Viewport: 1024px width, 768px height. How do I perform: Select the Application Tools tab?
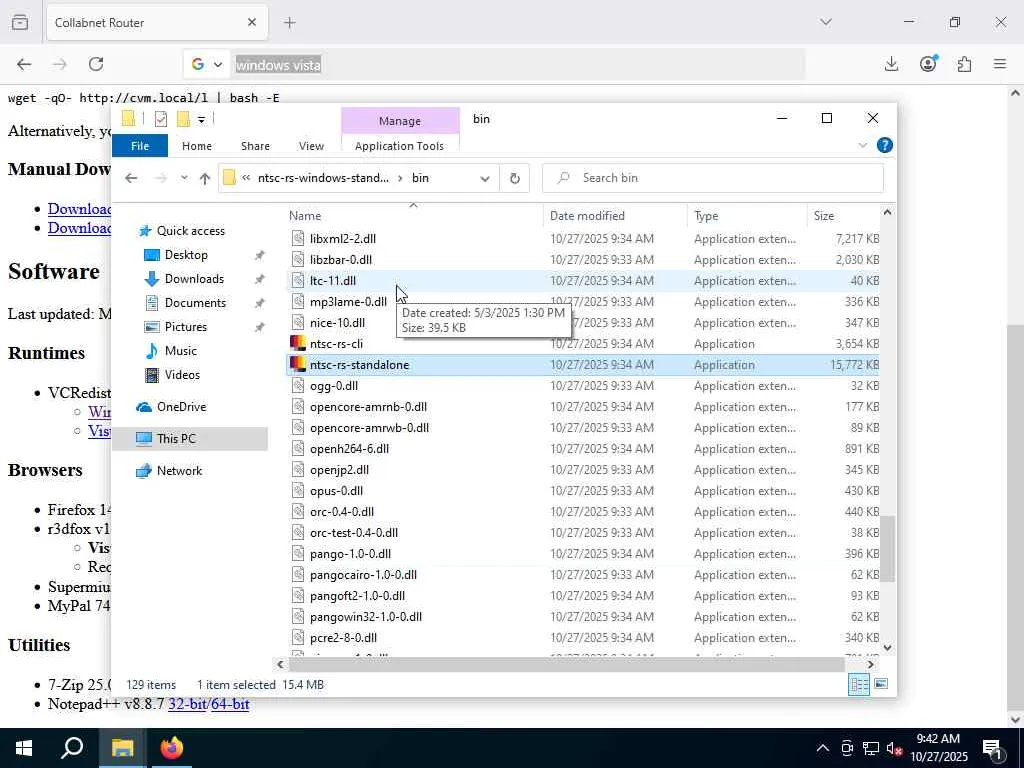point(399,146)
